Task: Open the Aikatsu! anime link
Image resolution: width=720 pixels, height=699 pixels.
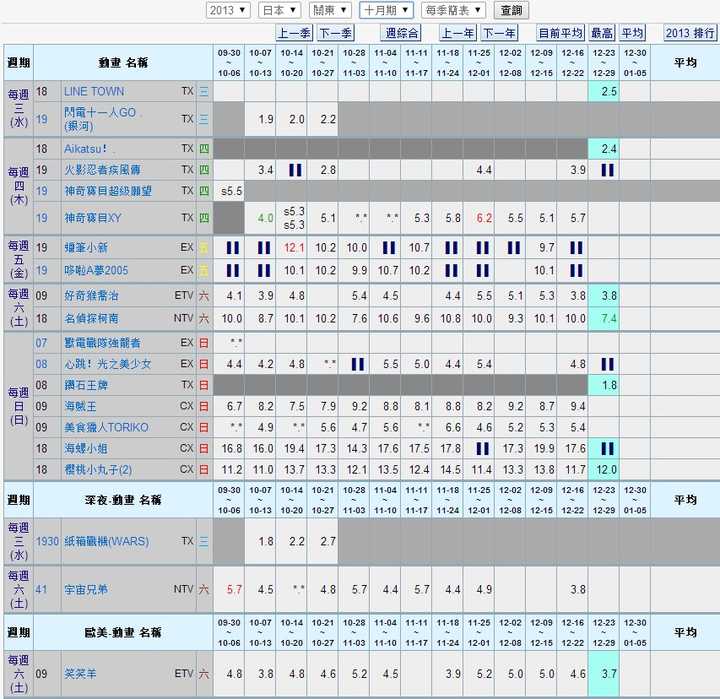Action: point(85,149)
